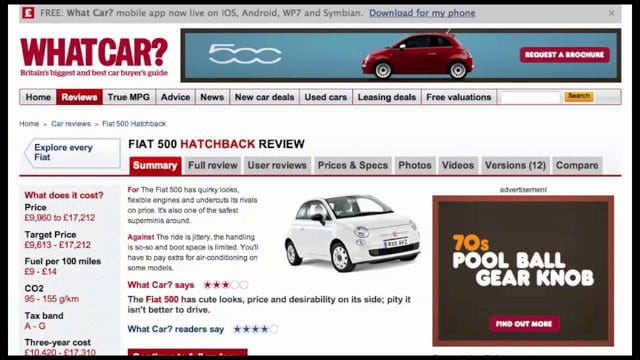Viewport: 640px width, 360px height.
Task: Go to True MPG section
Action: coord(129,97)
